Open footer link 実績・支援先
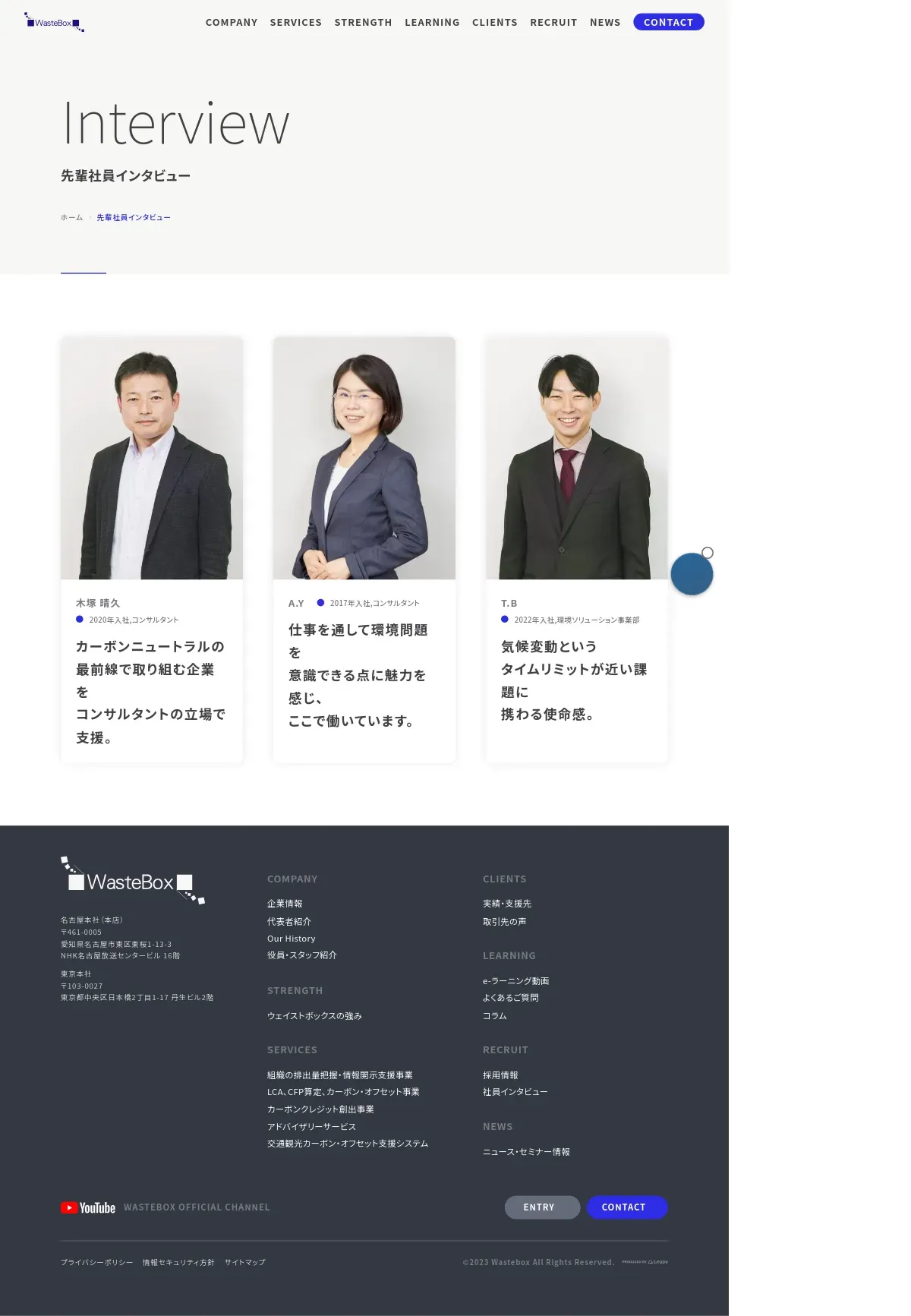Image resolution: width=911 pixels, height=1316 pixels. (x=507, y=904)
